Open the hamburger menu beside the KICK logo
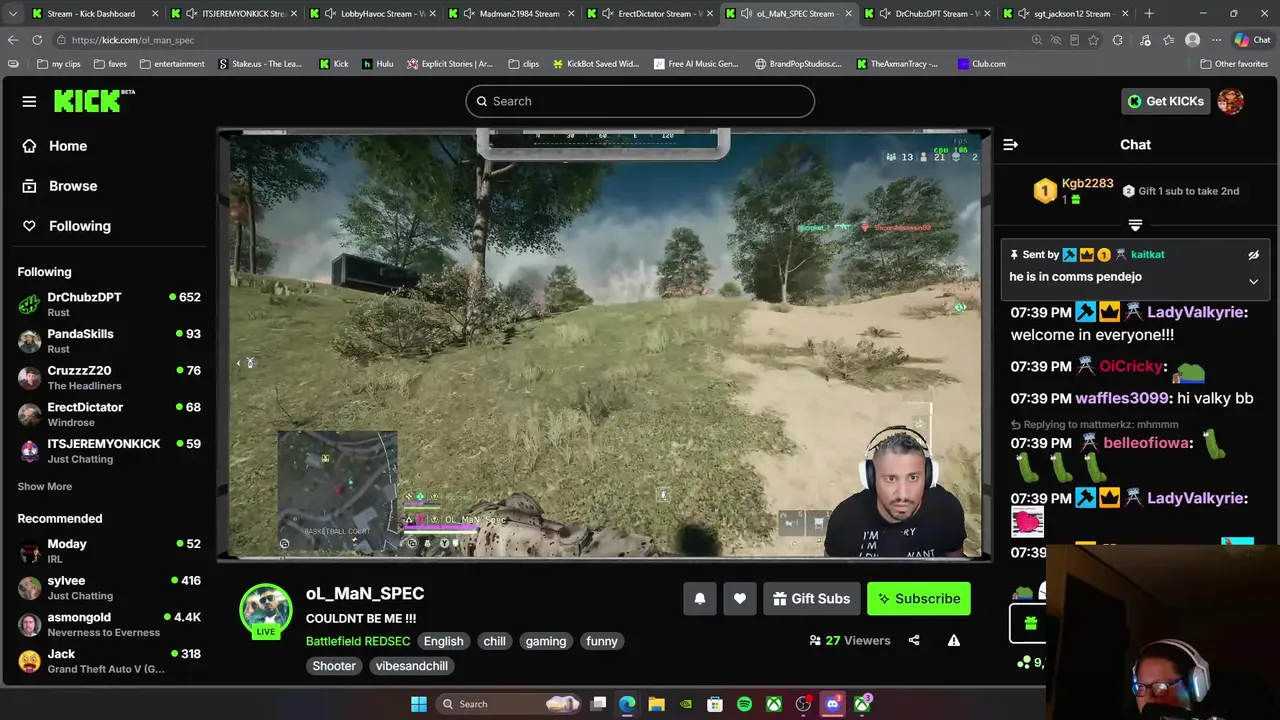 tap(29, 101)
